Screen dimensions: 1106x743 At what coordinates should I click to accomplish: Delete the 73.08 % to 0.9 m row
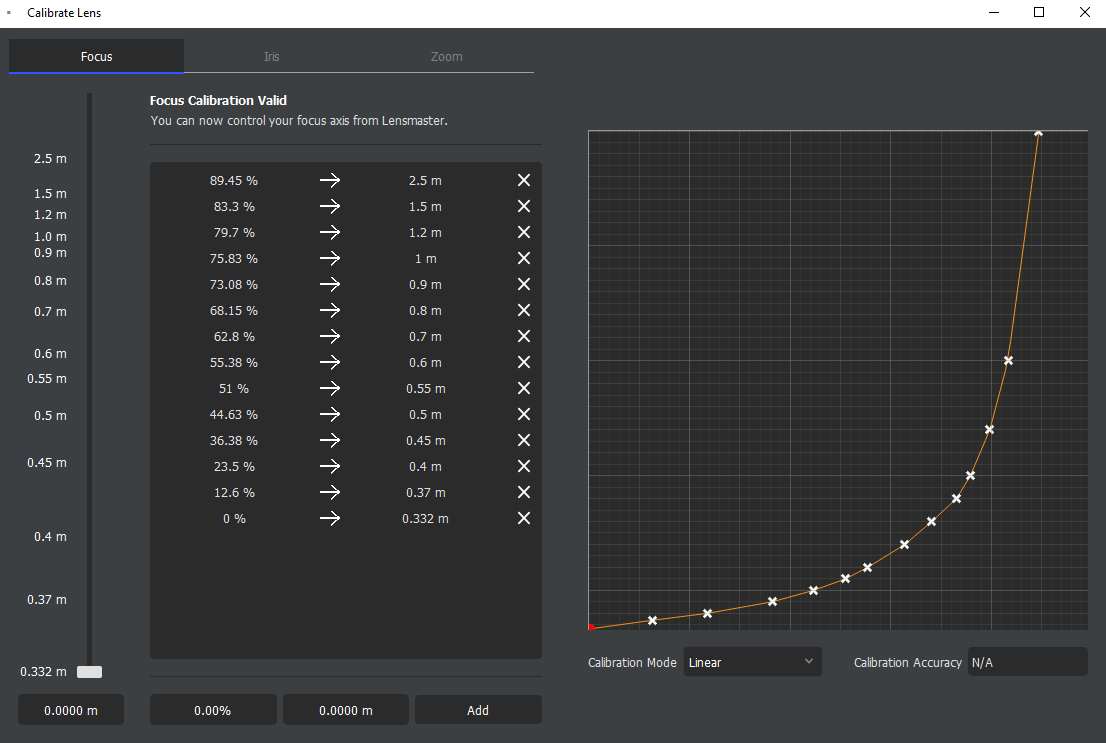point(523,284)
